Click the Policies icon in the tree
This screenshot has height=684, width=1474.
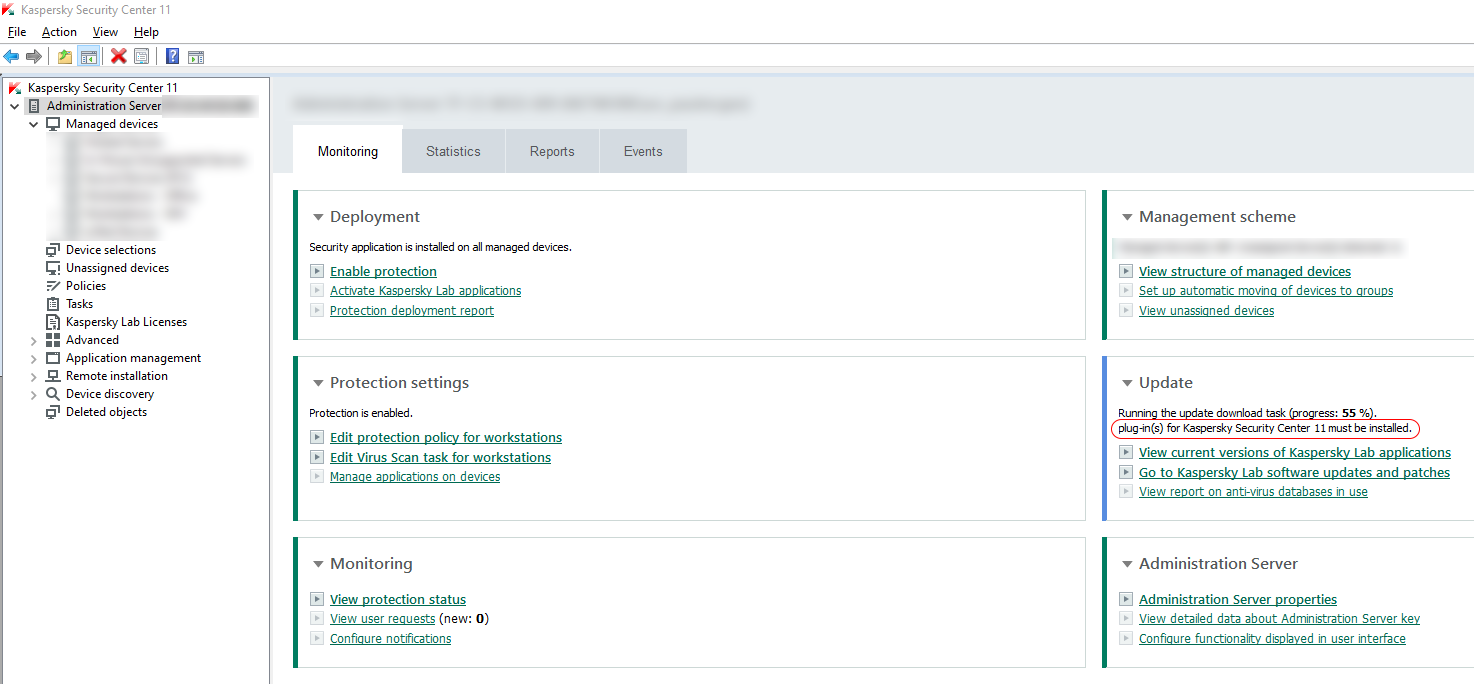53,286
